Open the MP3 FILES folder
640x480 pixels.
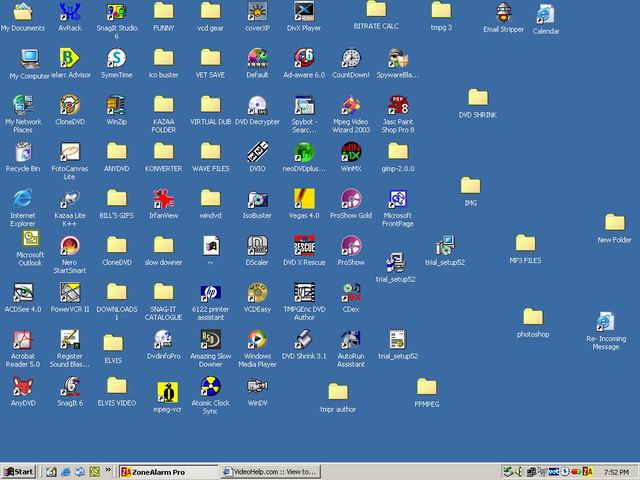[525, 244]
